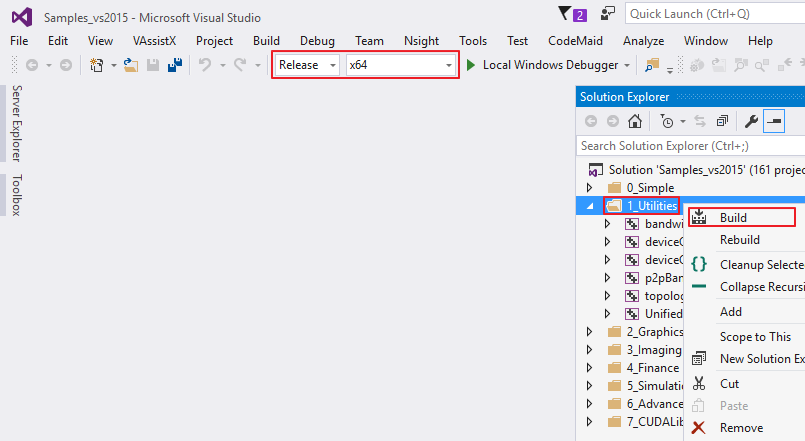The width and height of the screenshot is (805, 441).
Task: Collapse the 1_Utilities folder
Action: click(590, 206)
